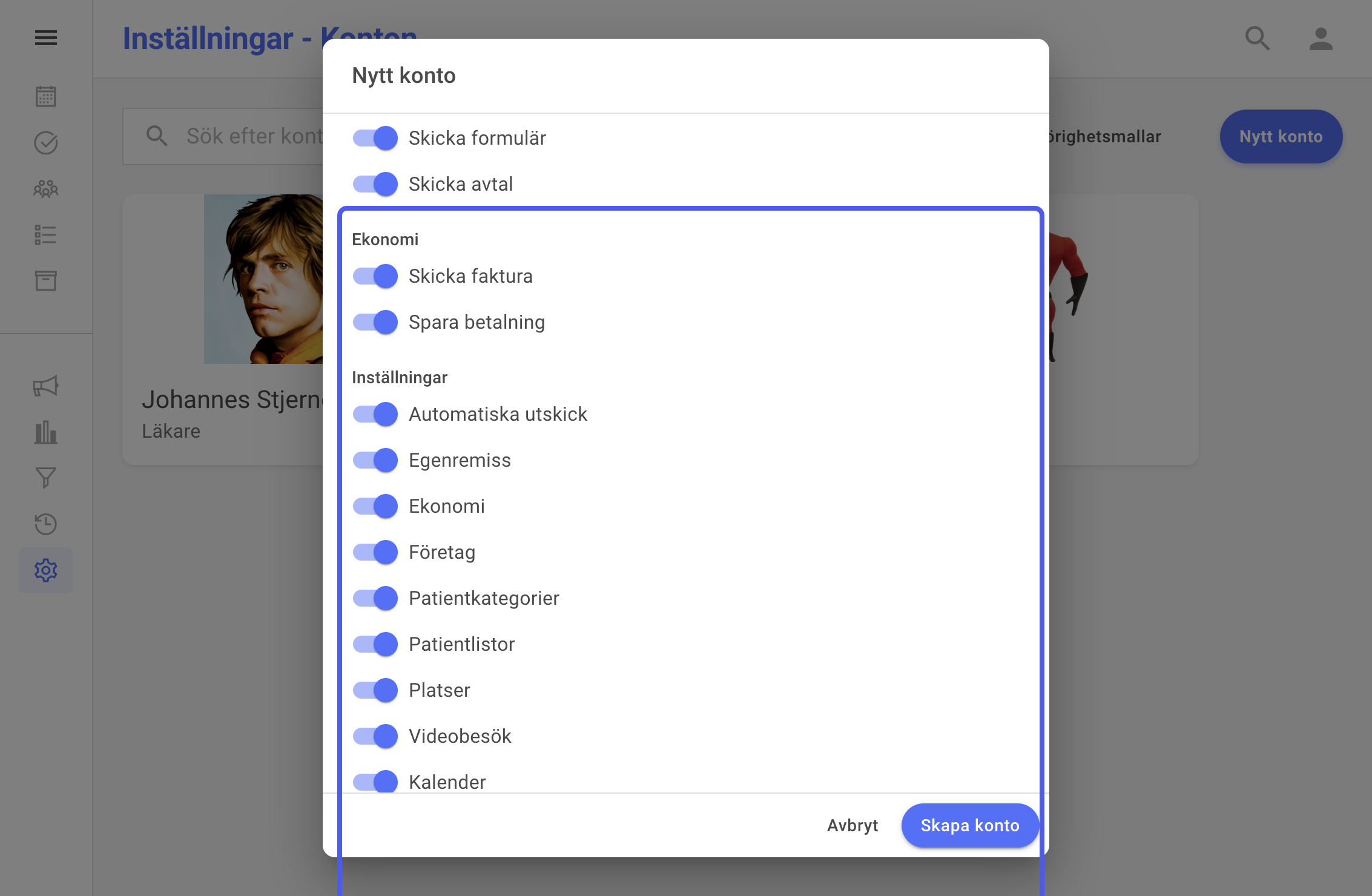
Task: Turn off Automatiska utskick
Action: coord(375,414)
